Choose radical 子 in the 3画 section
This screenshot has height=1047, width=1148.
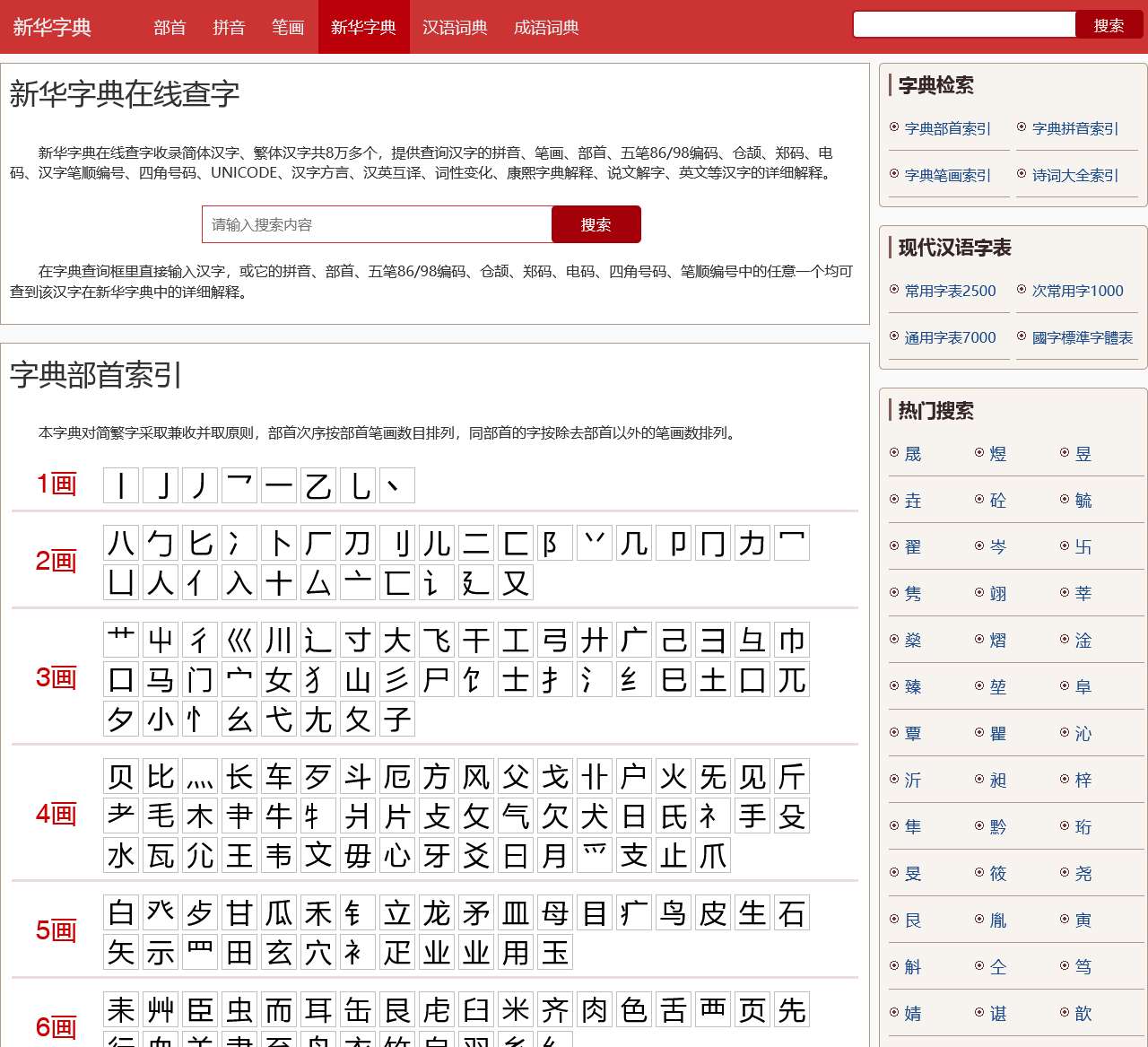397,719
